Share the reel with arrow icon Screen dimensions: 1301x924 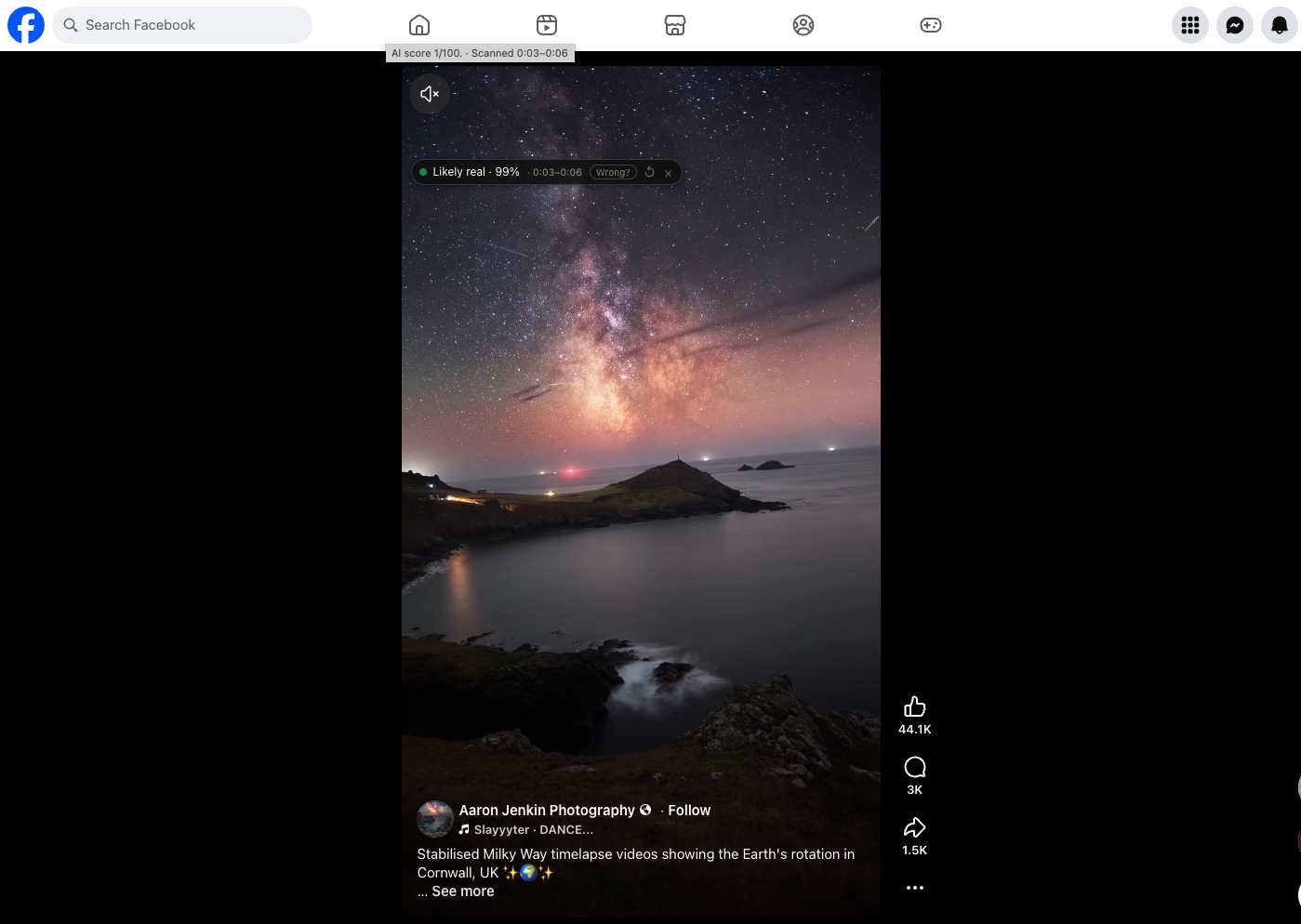(x=915, y=827)
